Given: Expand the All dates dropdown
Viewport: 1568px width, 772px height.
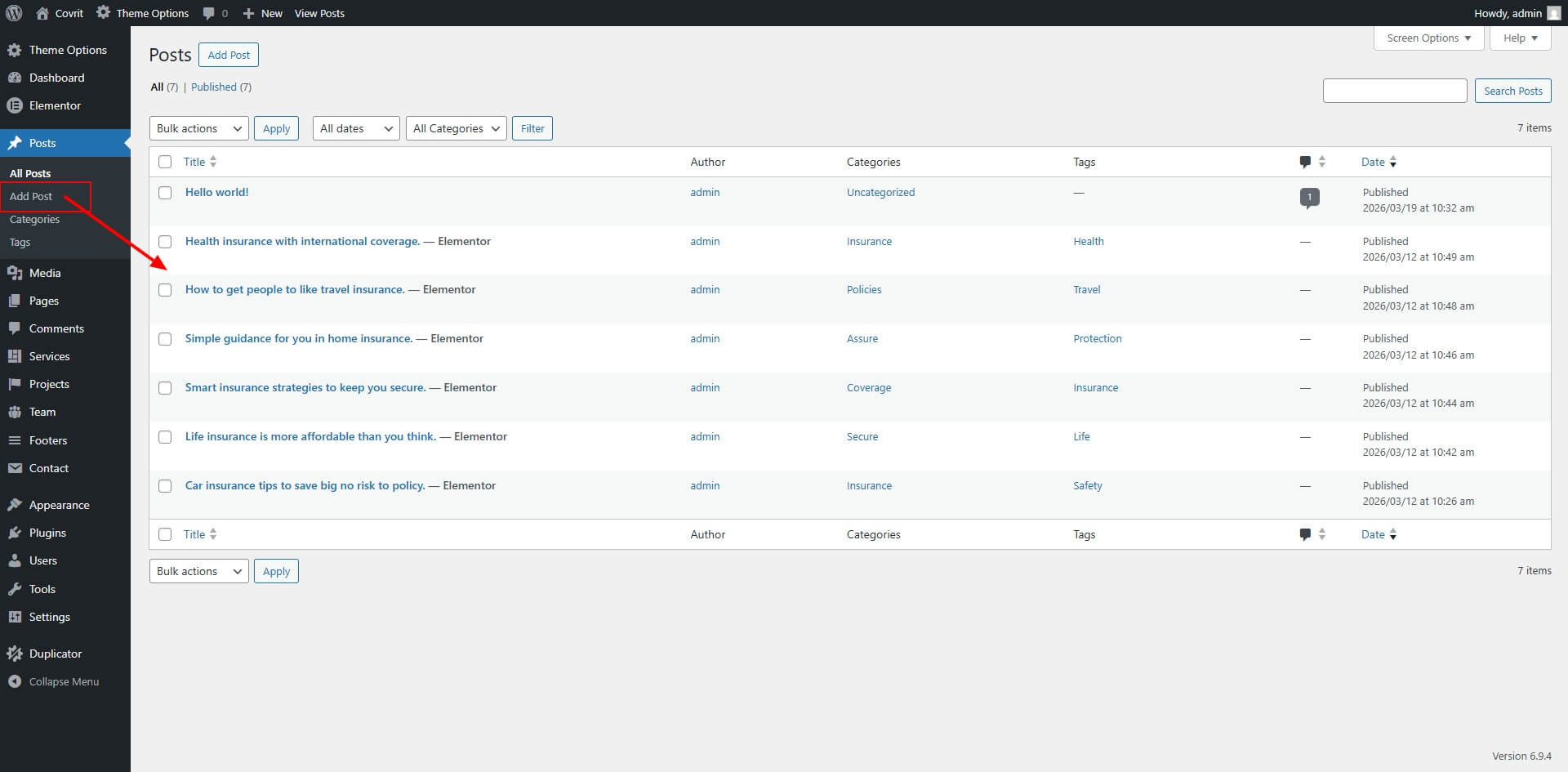Looking at the screenshot, I should 356,128.
